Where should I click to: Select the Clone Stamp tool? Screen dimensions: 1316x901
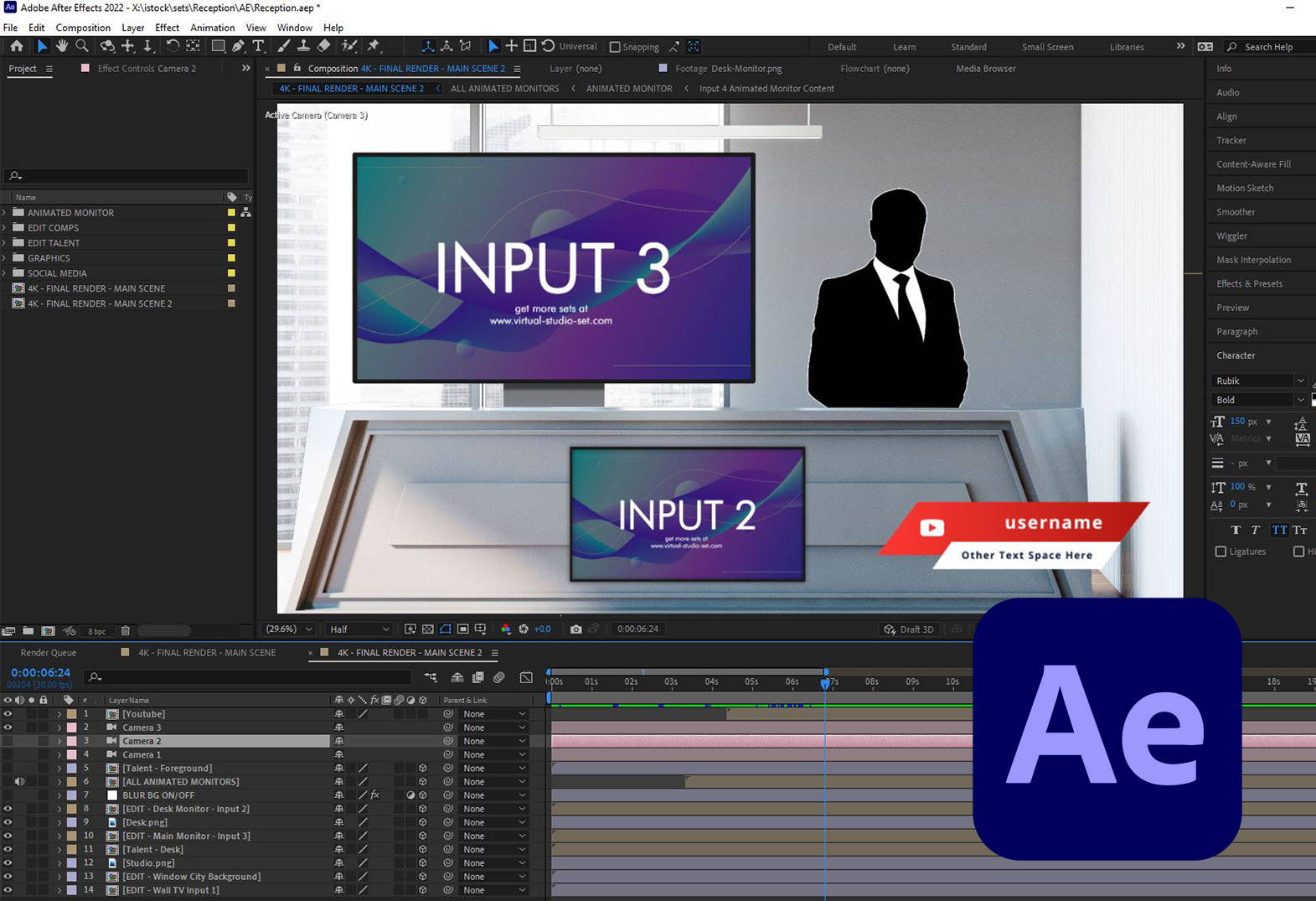point(304,46)
